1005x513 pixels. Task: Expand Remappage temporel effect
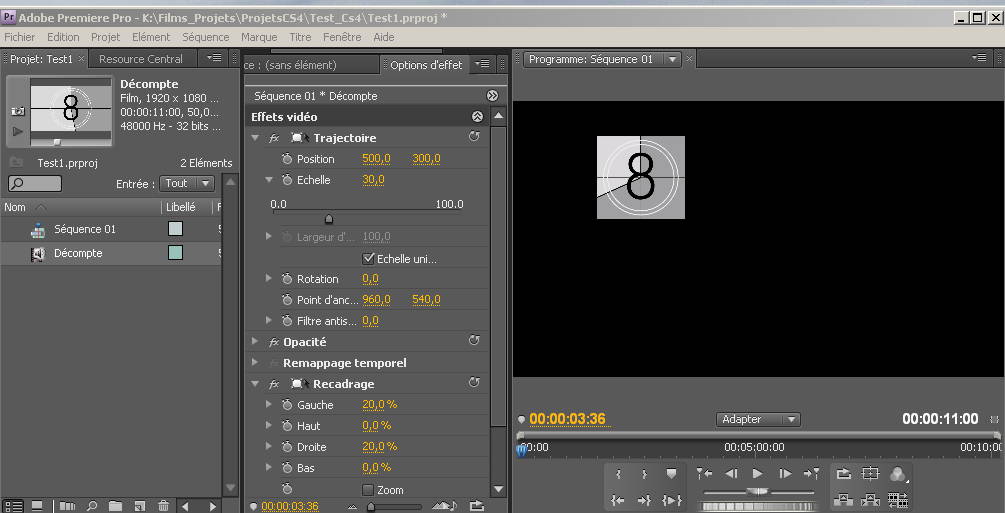256,362
